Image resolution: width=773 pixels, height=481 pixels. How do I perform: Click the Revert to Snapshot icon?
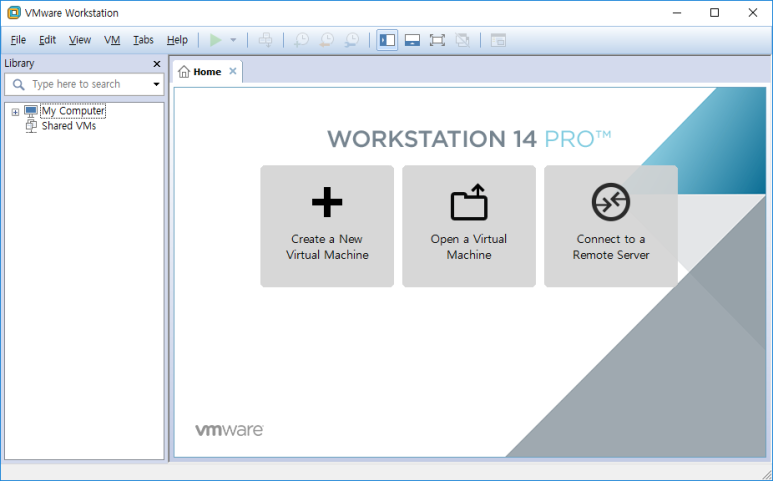tap(326, 40)
